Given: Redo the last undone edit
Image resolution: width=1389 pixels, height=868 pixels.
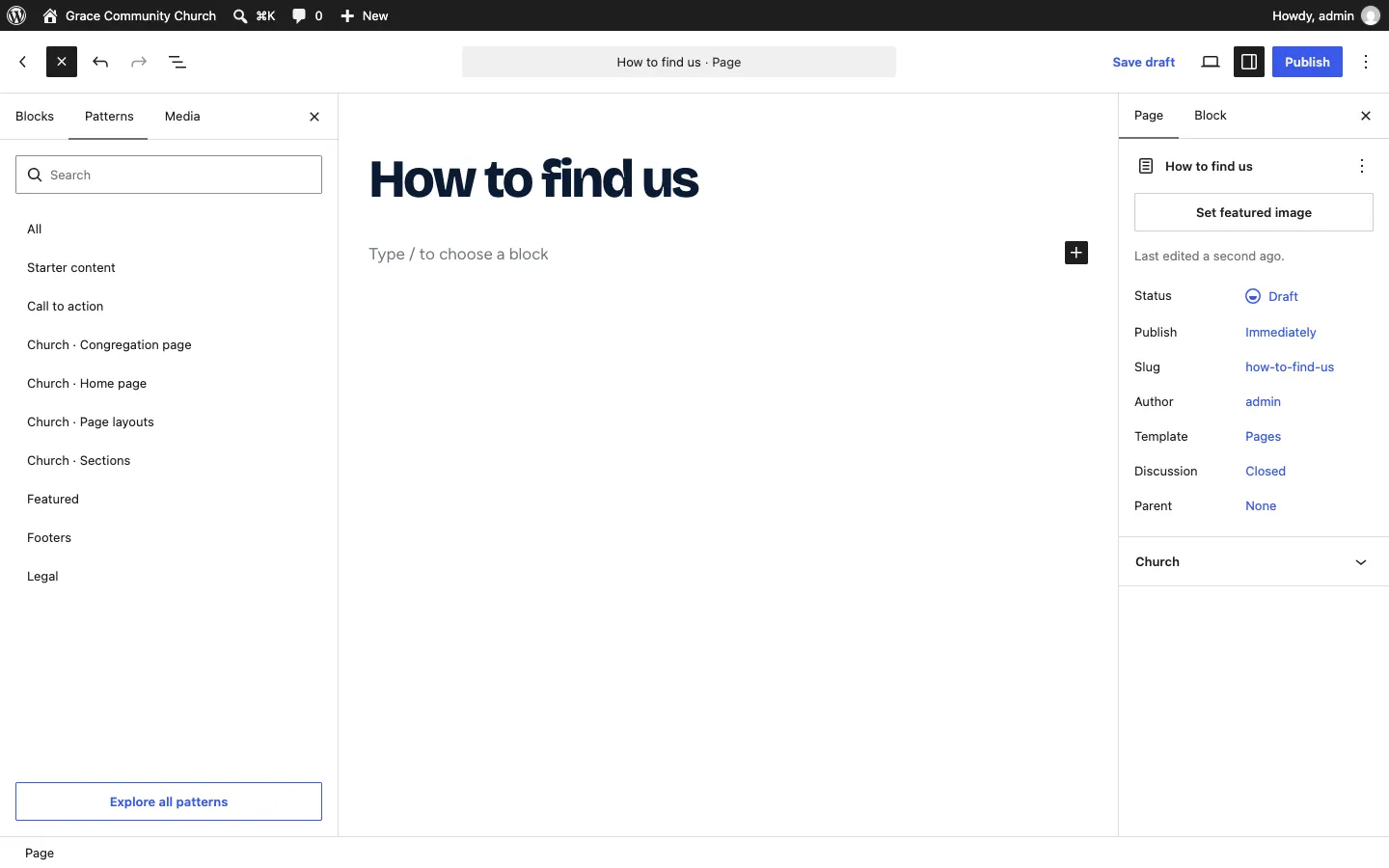Looking at the screenshot, I should (139, 62).
